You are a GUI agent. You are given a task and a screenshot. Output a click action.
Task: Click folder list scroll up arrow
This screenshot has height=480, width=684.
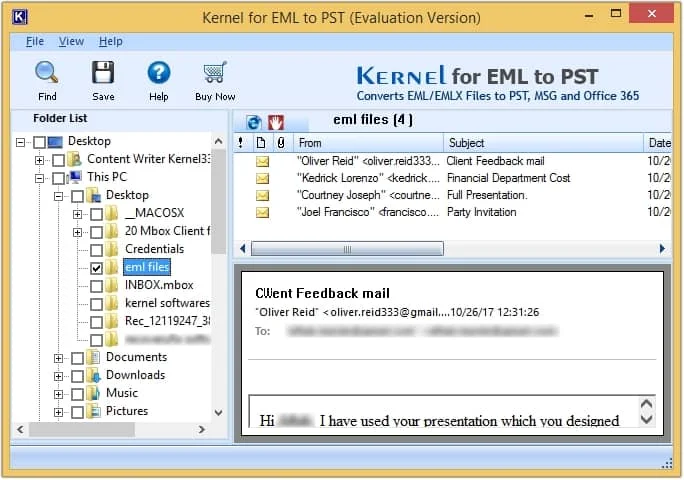(219, 141)
